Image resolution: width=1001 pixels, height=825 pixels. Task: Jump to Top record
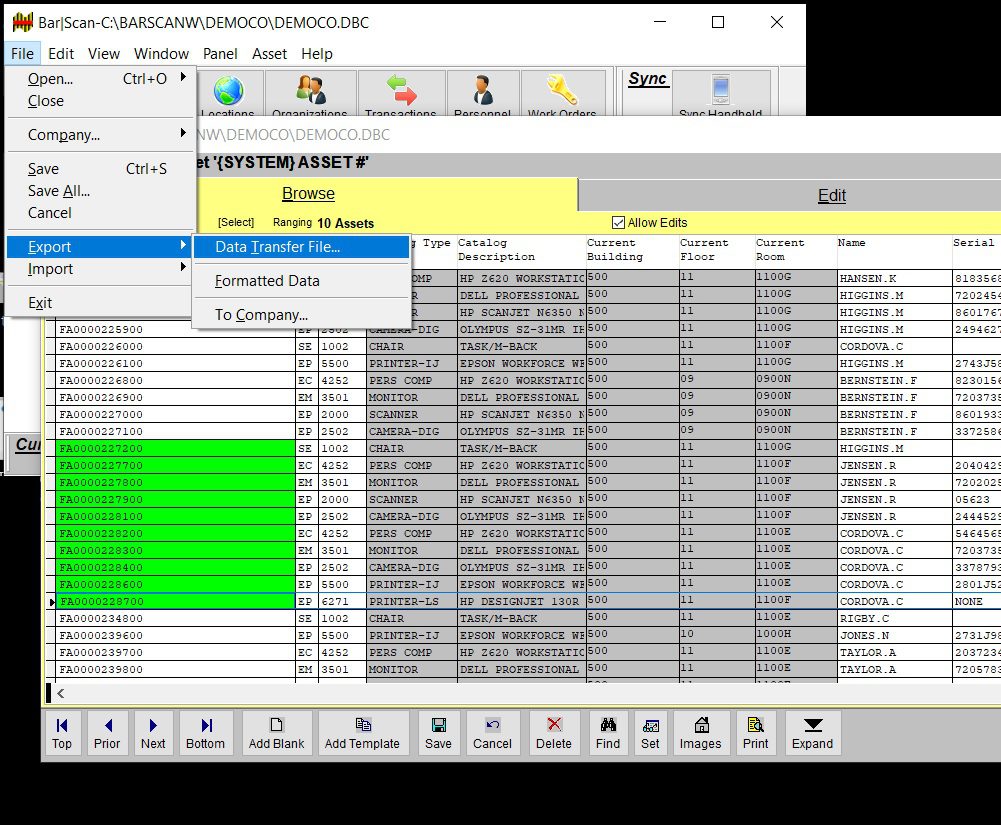pos(62,733)
